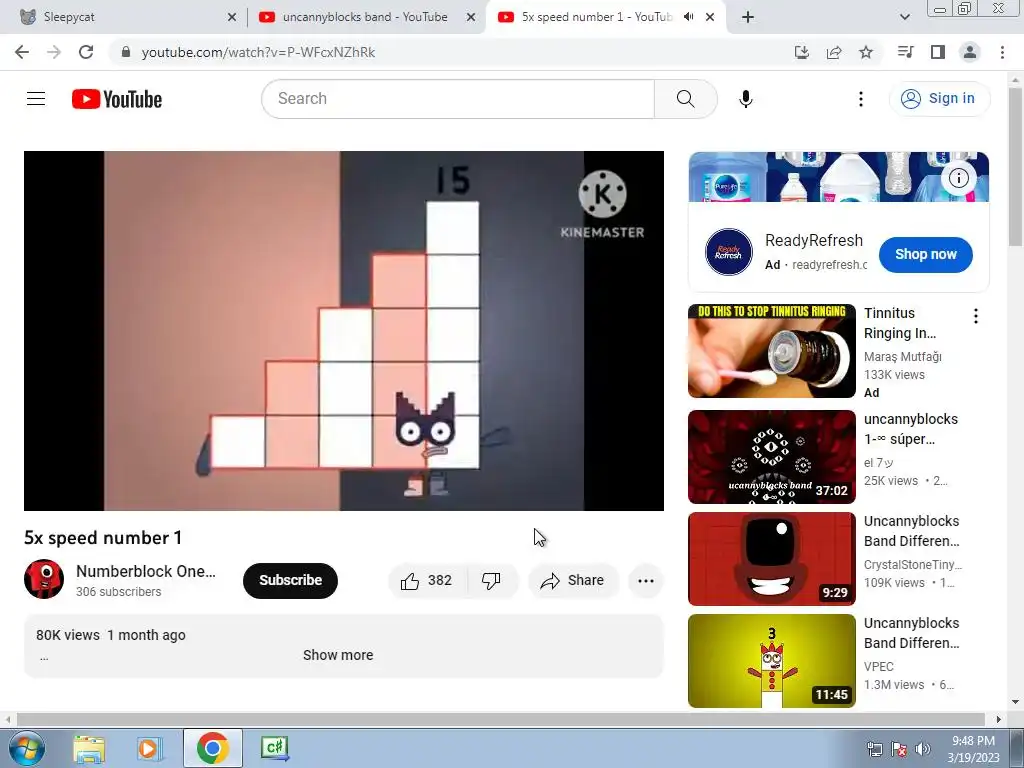Mute tab via speaker icon on tab
The height and width of the screenshot is (768, 1024).
(x=688, y=17)
